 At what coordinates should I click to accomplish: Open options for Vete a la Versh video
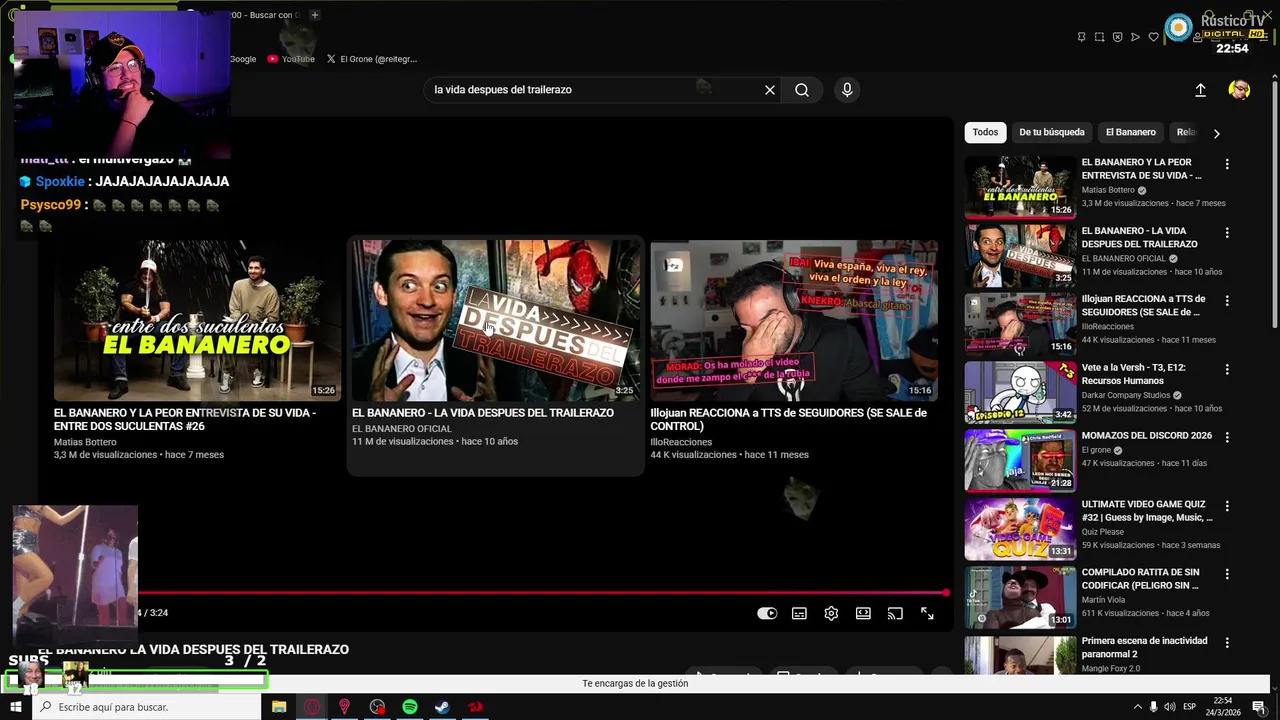tap(1227, 369)
